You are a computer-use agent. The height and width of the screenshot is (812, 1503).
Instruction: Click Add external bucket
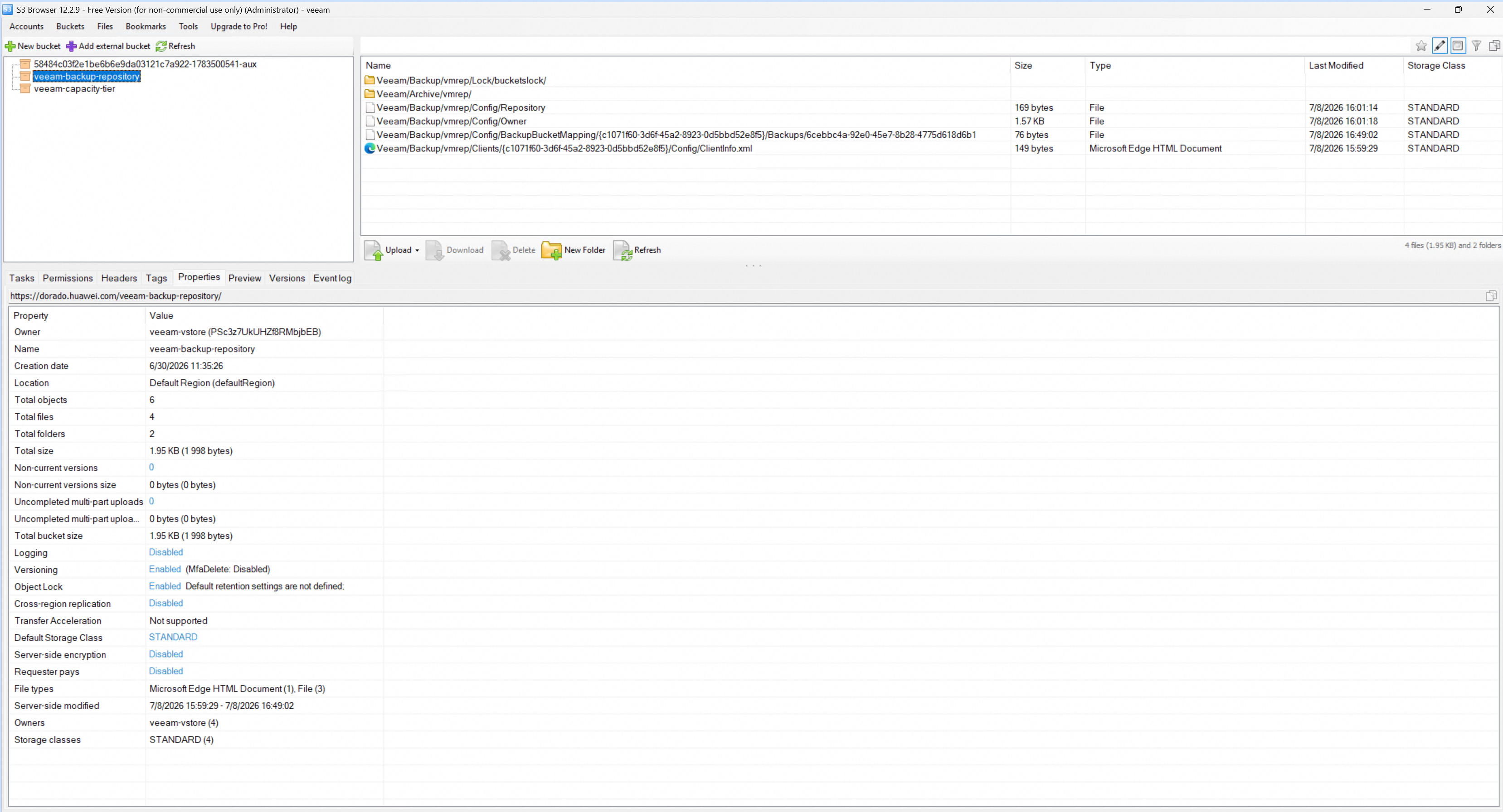point(108,46)
